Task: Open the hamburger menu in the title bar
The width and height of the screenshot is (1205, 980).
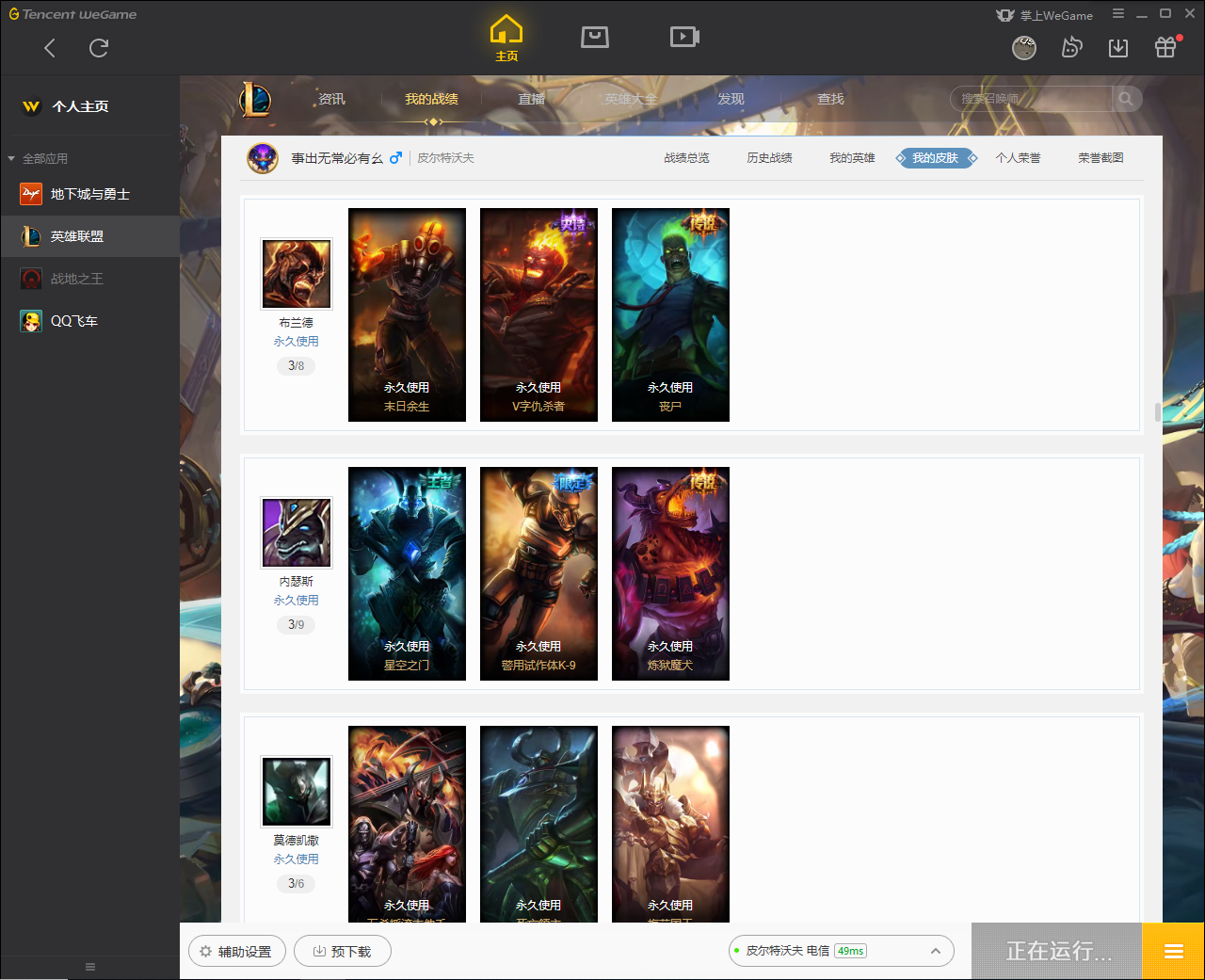Action: (x=1118, y=13)
